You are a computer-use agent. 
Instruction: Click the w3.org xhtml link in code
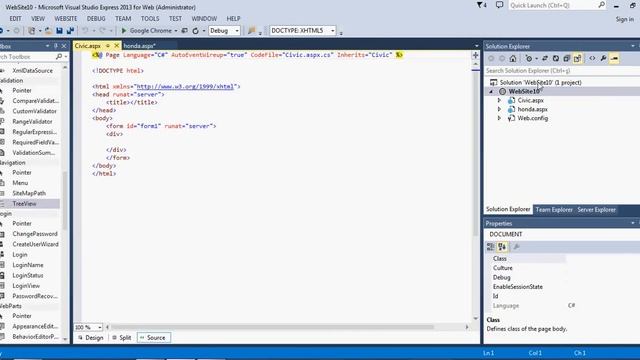(x=186, y=87)
